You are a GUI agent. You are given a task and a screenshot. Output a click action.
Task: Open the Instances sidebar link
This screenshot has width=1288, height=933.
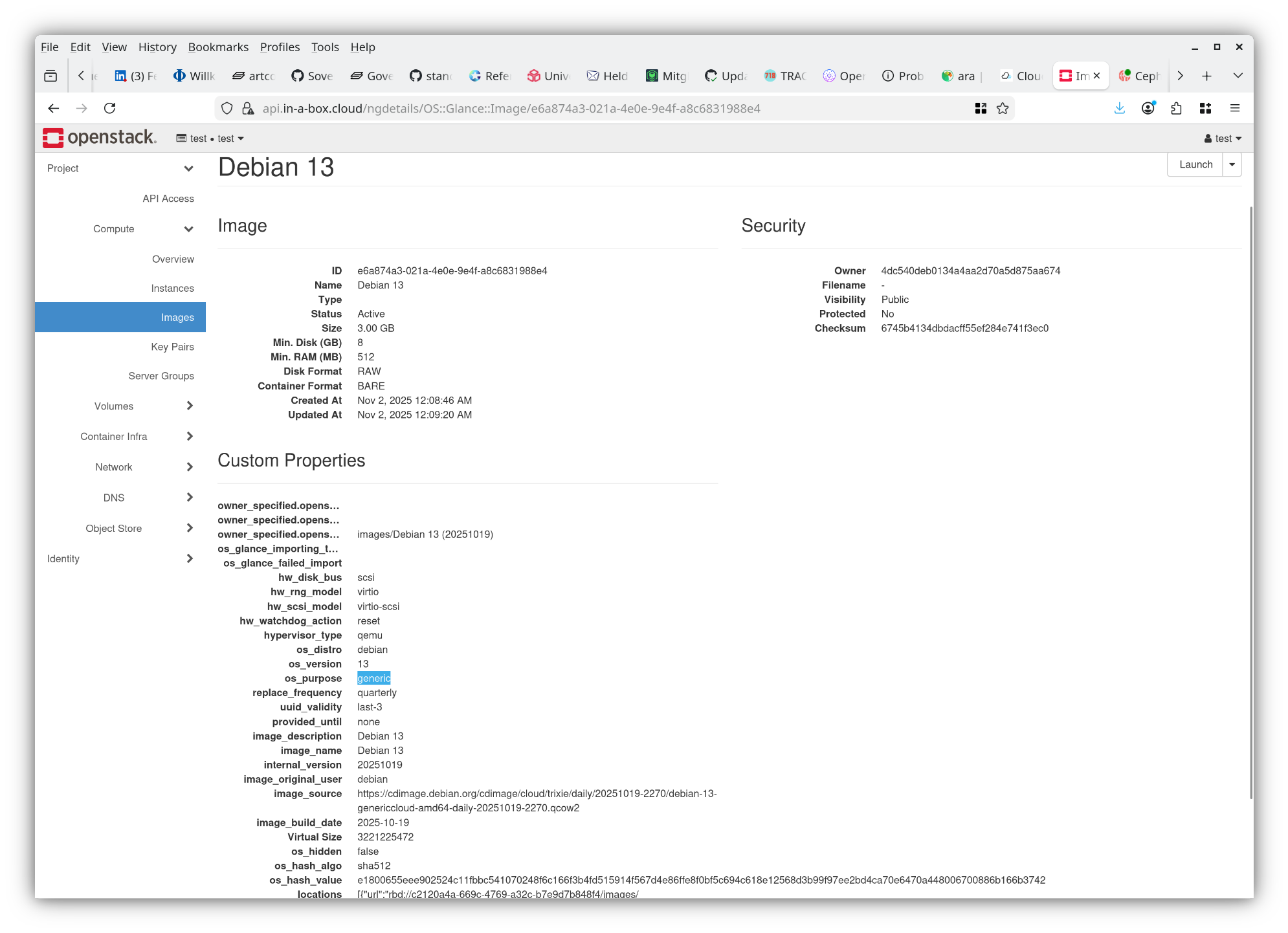click(x=172, y=288)
